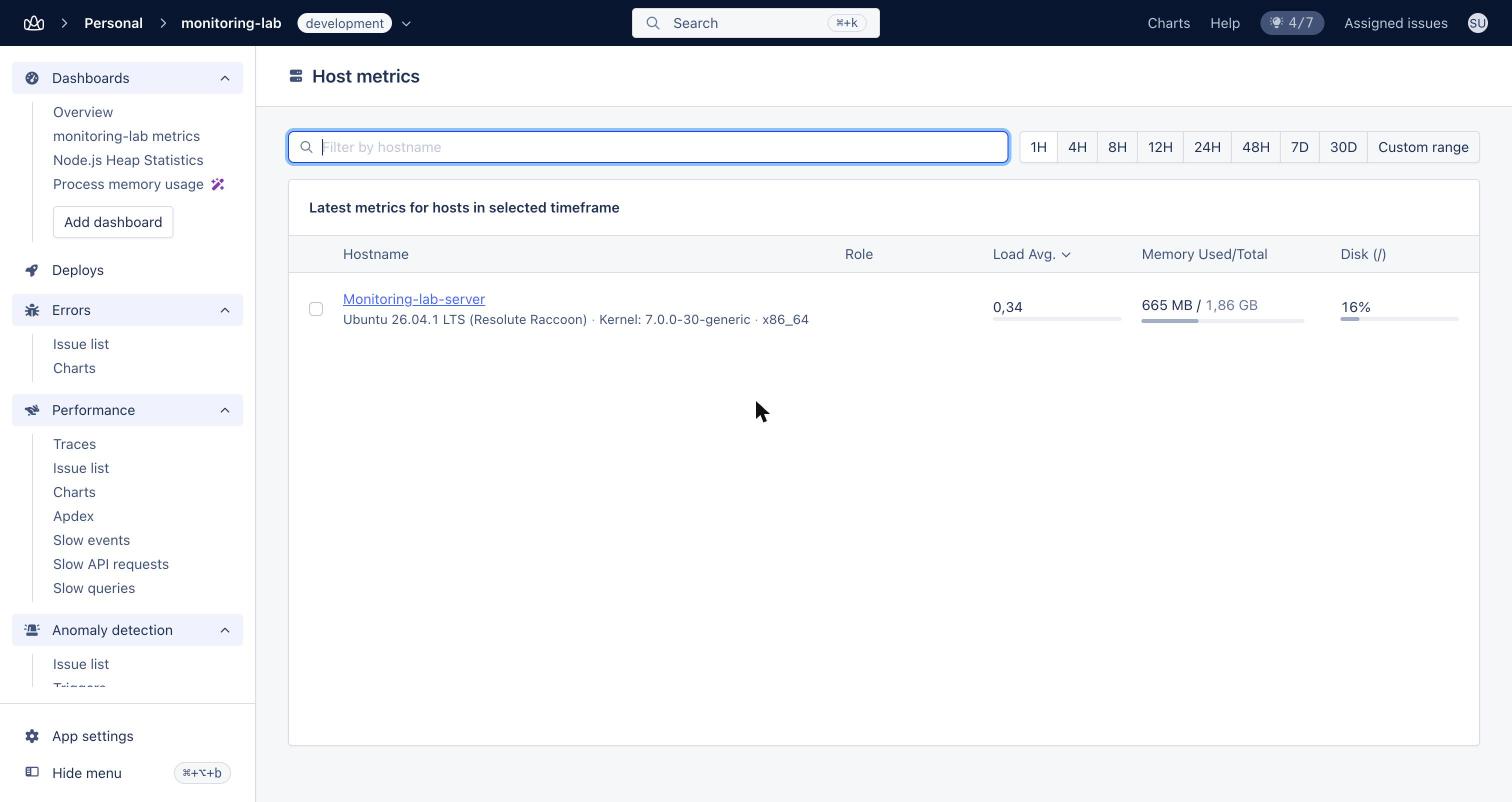Click the Load Avg. bar for 0,34
The height and width of the screenshot is (802, 1512).
coord(1057,319)
